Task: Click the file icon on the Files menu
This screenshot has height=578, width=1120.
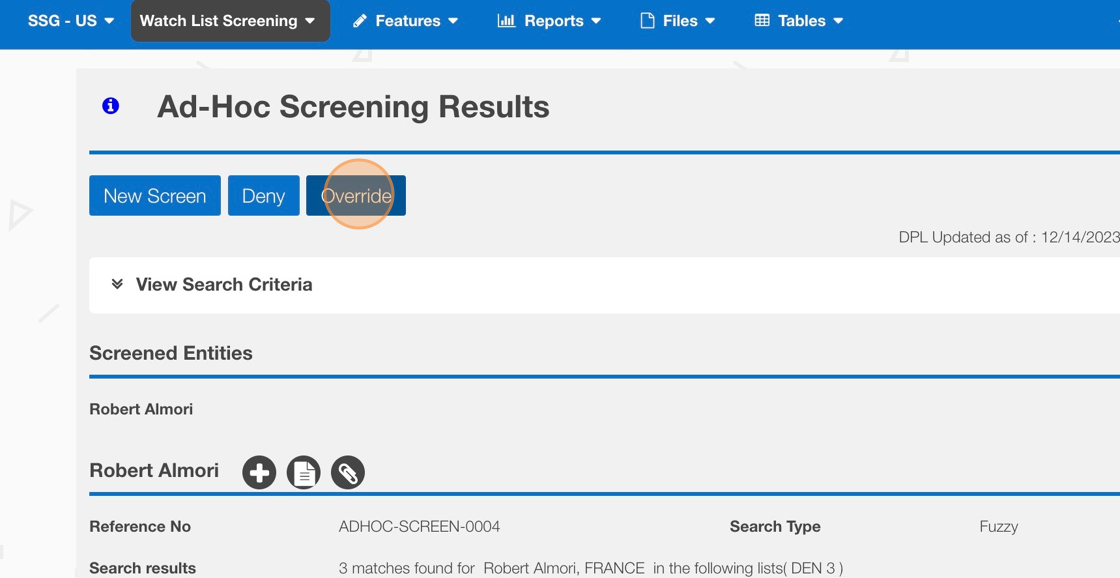Action: tap(647, 21)
